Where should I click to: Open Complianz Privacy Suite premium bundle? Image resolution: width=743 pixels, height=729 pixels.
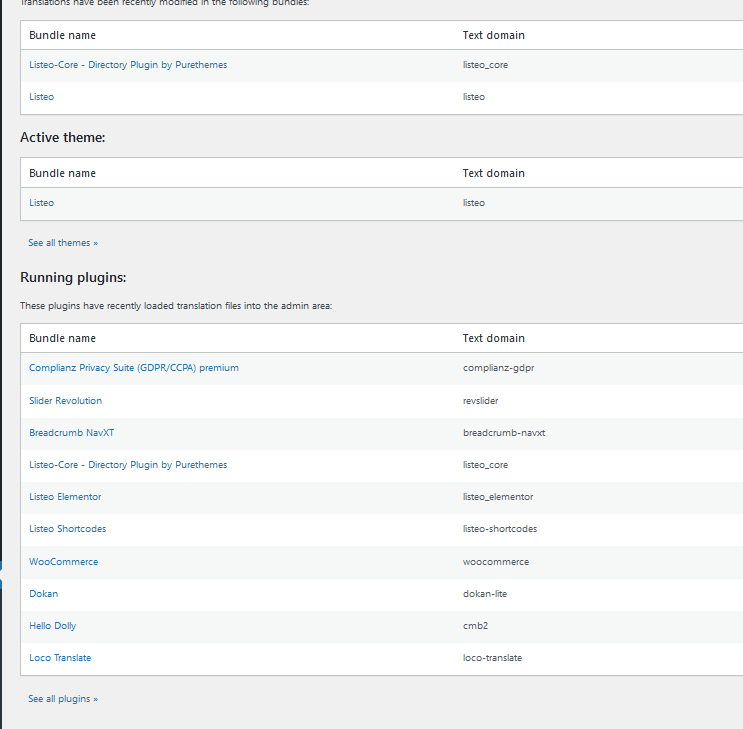pyautogui.click(x=134, y=368)
